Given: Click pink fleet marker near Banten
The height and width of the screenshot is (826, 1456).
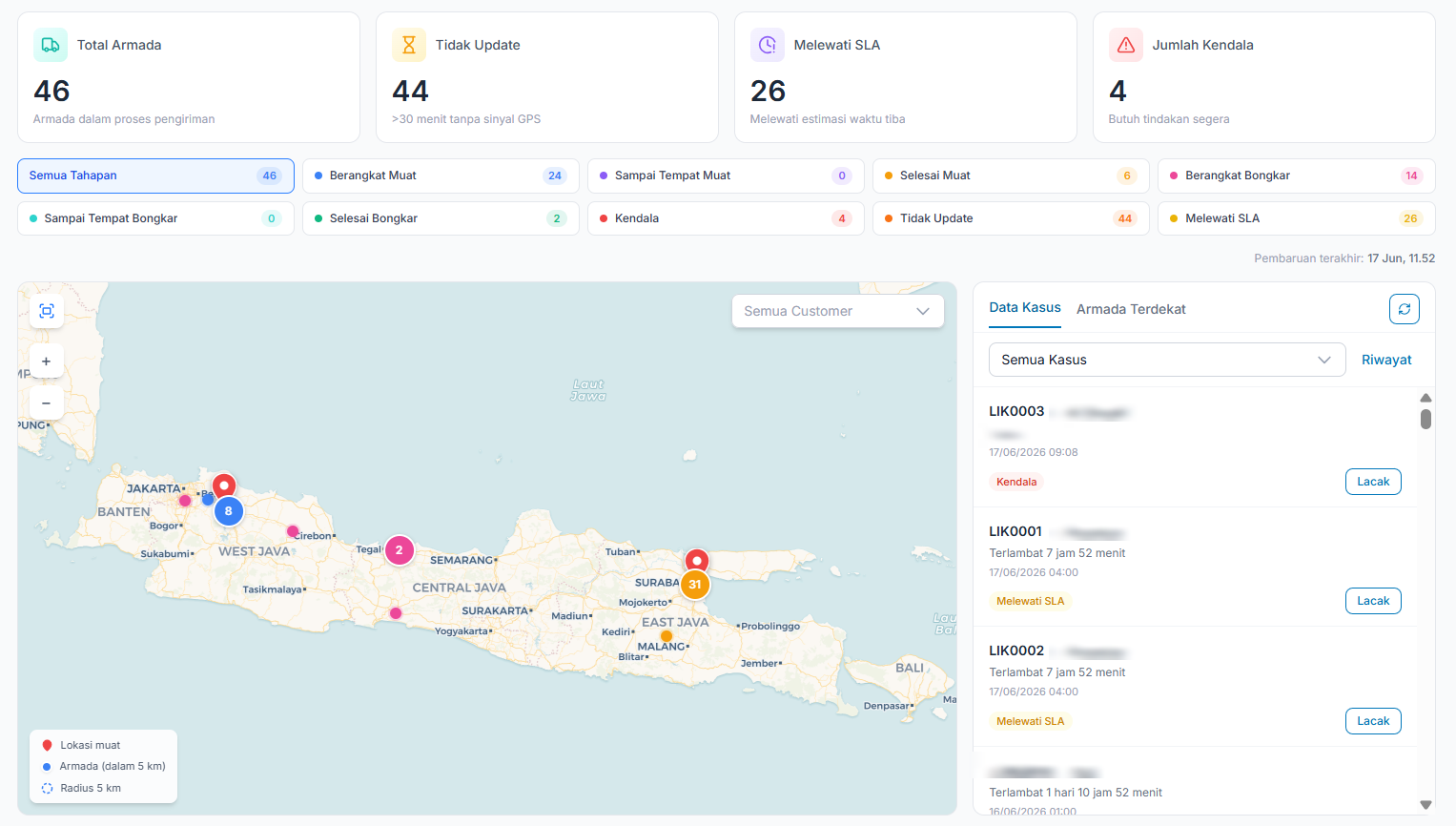Looking at the screenshot, I should click(x=185, y=501).
